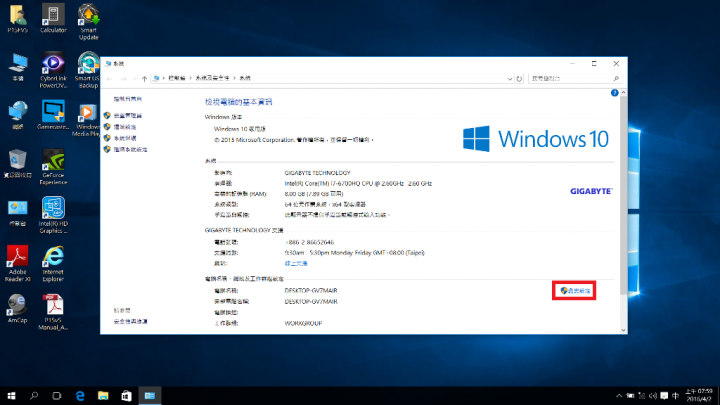Viewport: 720px width, 405px height.
Task: Click the taskbar clock showing 07:59
Action: (x=698, y=395)
